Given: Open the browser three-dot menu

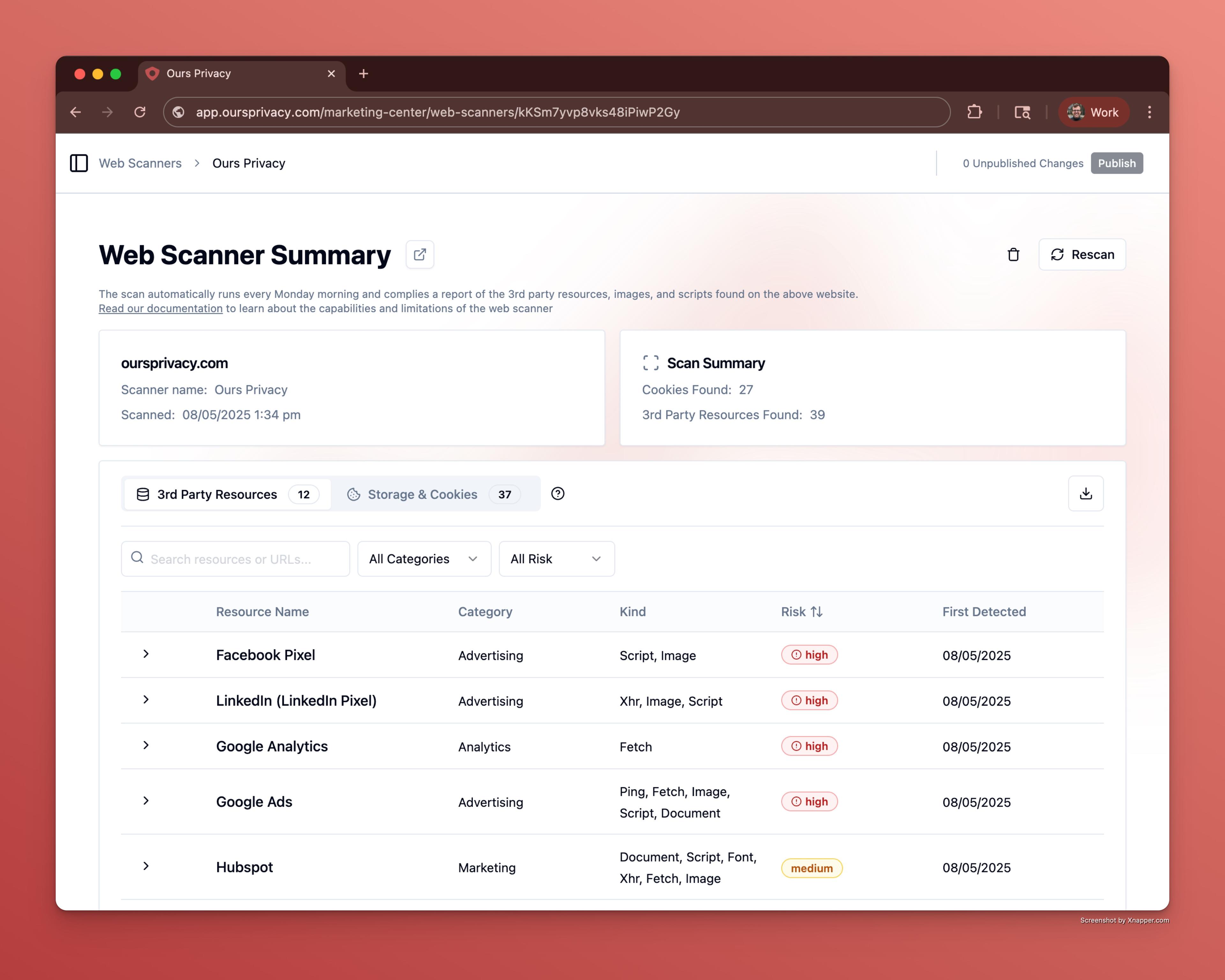Looking at the screenshot, I should pyautogui.click(x=1149, y=112).
